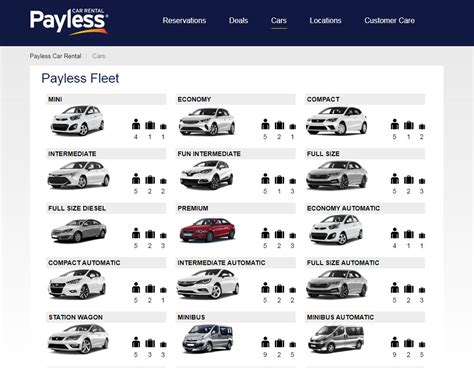Click the Mini passenger icon
Image resolution: width=474 pixels, height=368 pixels.
pyautogui.click(x=136, y=124)
